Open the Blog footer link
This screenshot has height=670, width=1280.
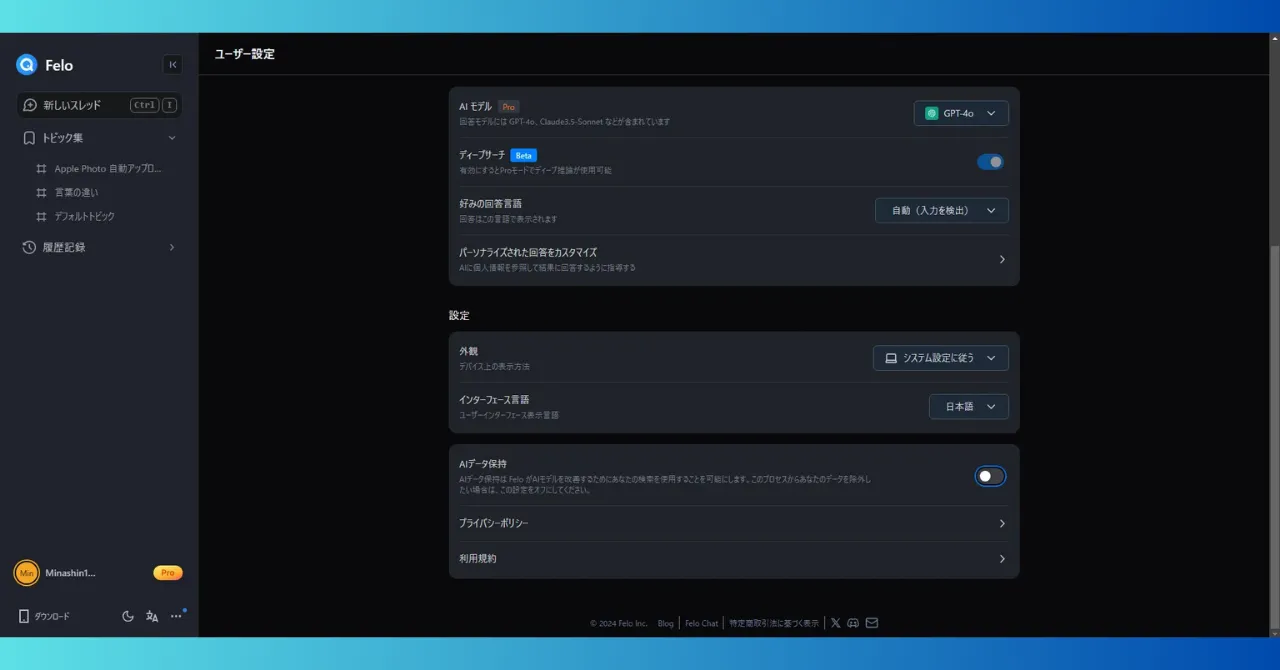coord(665,623)
